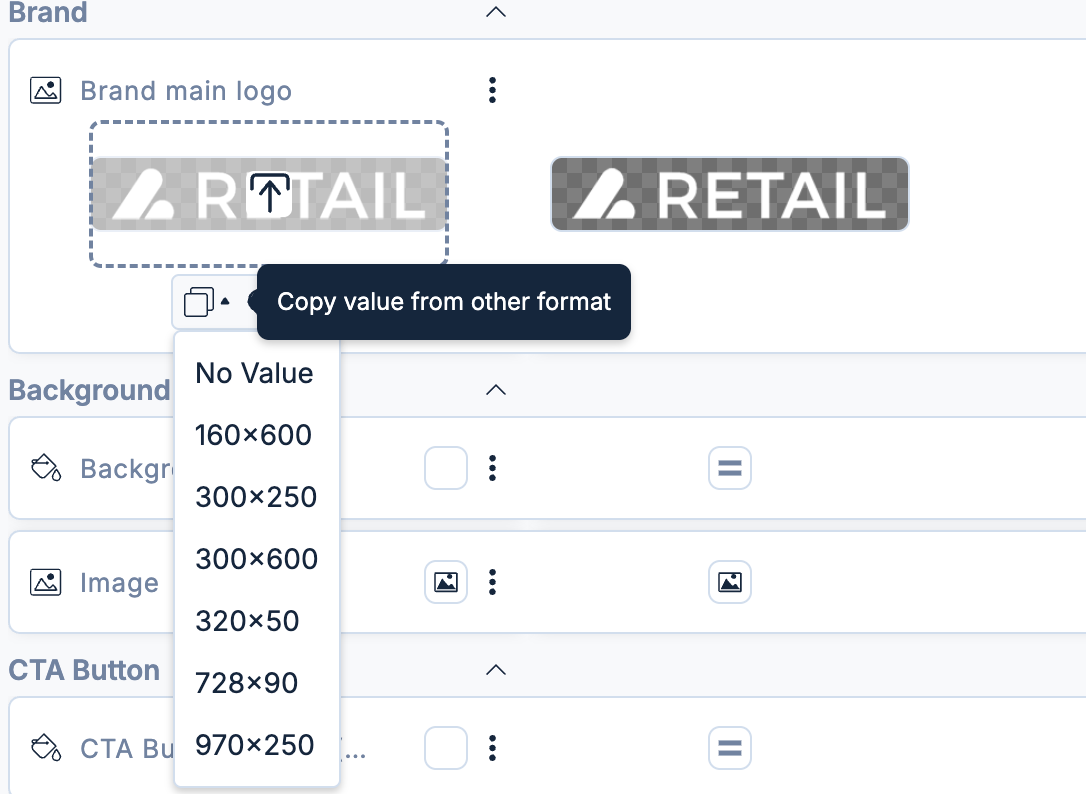Viewport: 1086px width, 794px height.
Task: Select 300×250 format option
Action: [x=256, y=497]
